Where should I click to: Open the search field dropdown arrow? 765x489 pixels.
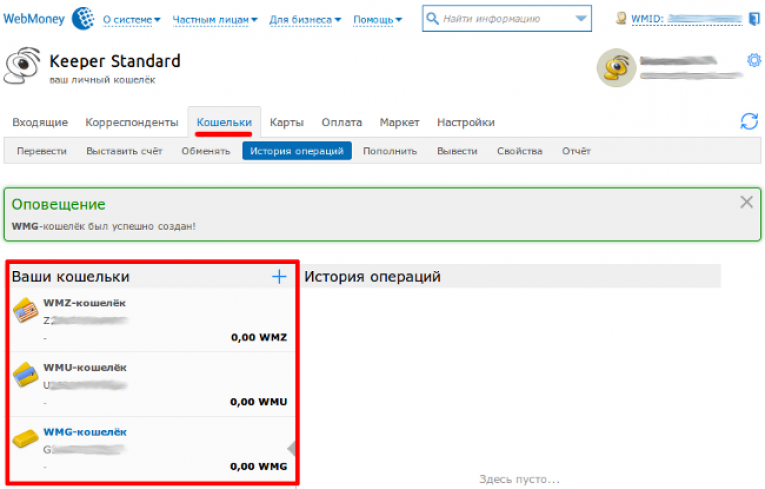click(581, 19)
